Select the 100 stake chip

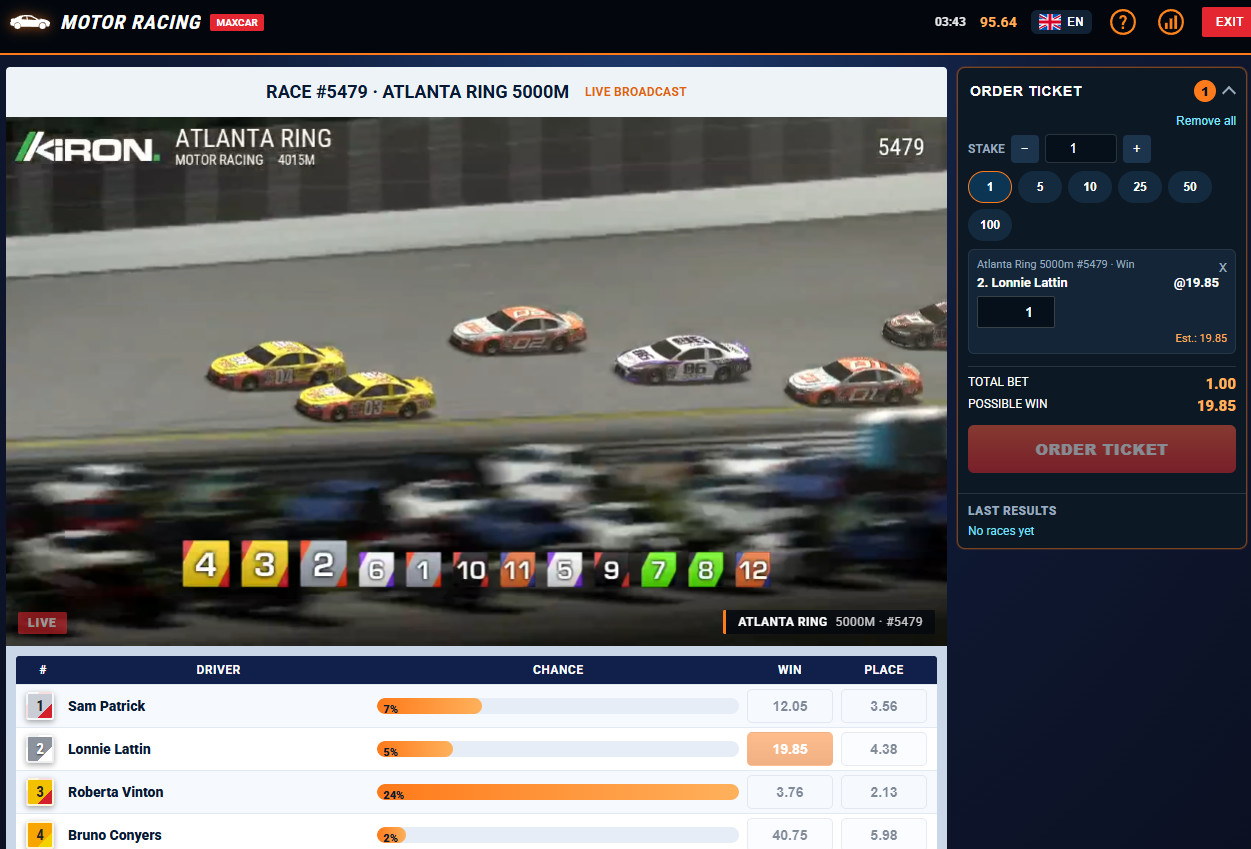[x=990, y=225]
